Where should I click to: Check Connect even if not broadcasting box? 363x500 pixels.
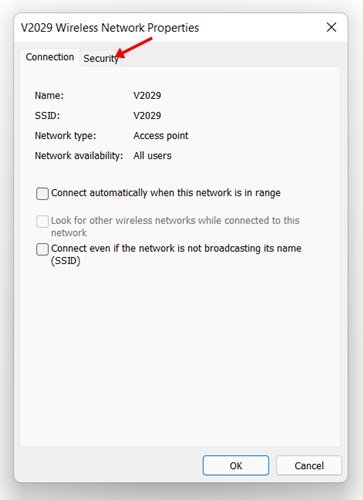(x=42, y=249)
